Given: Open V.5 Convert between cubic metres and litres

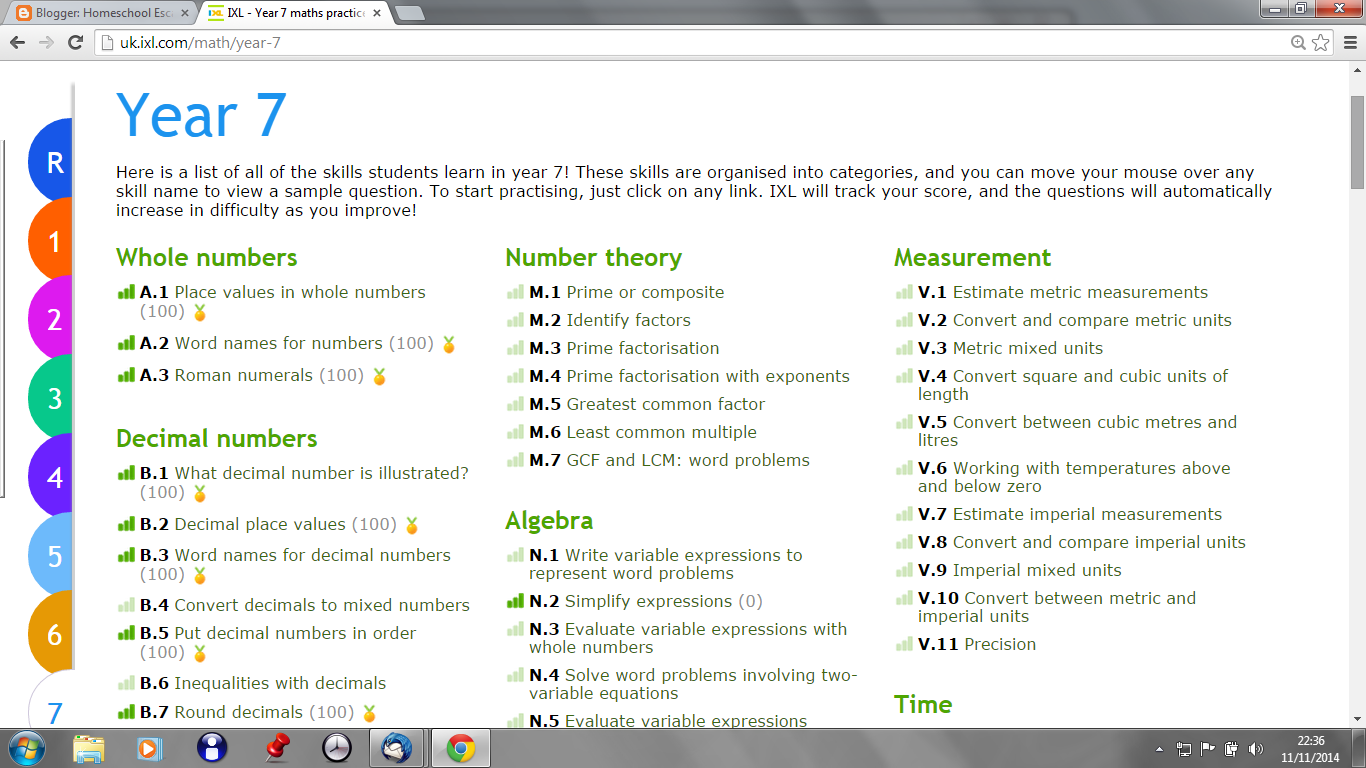Looking at the screenshot, I should 1077,431.
